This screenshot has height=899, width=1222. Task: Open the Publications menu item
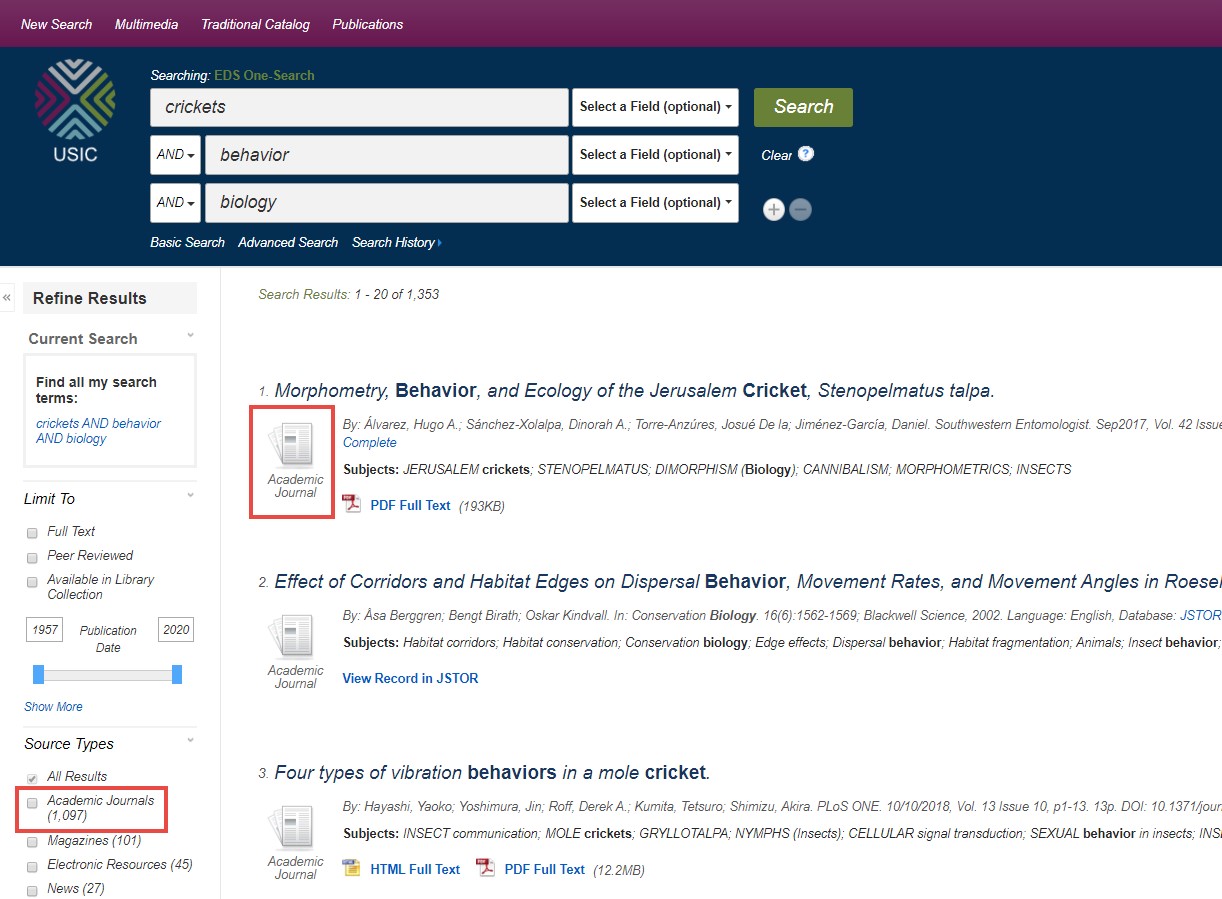click(368, 24)
